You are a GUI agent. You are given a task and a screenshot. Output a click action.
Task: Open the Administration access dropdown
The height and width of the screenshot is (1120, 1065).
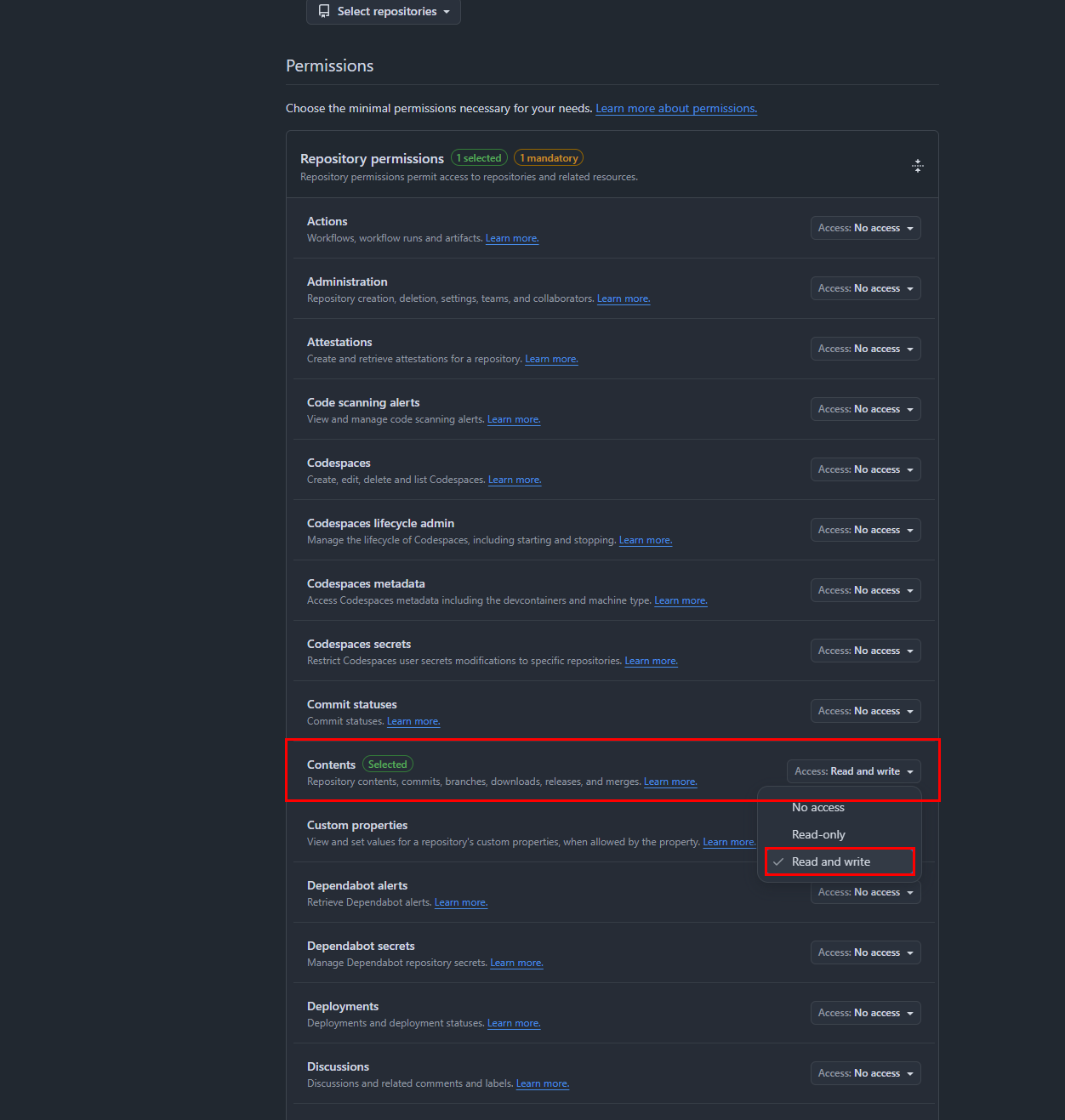(865, 287)
